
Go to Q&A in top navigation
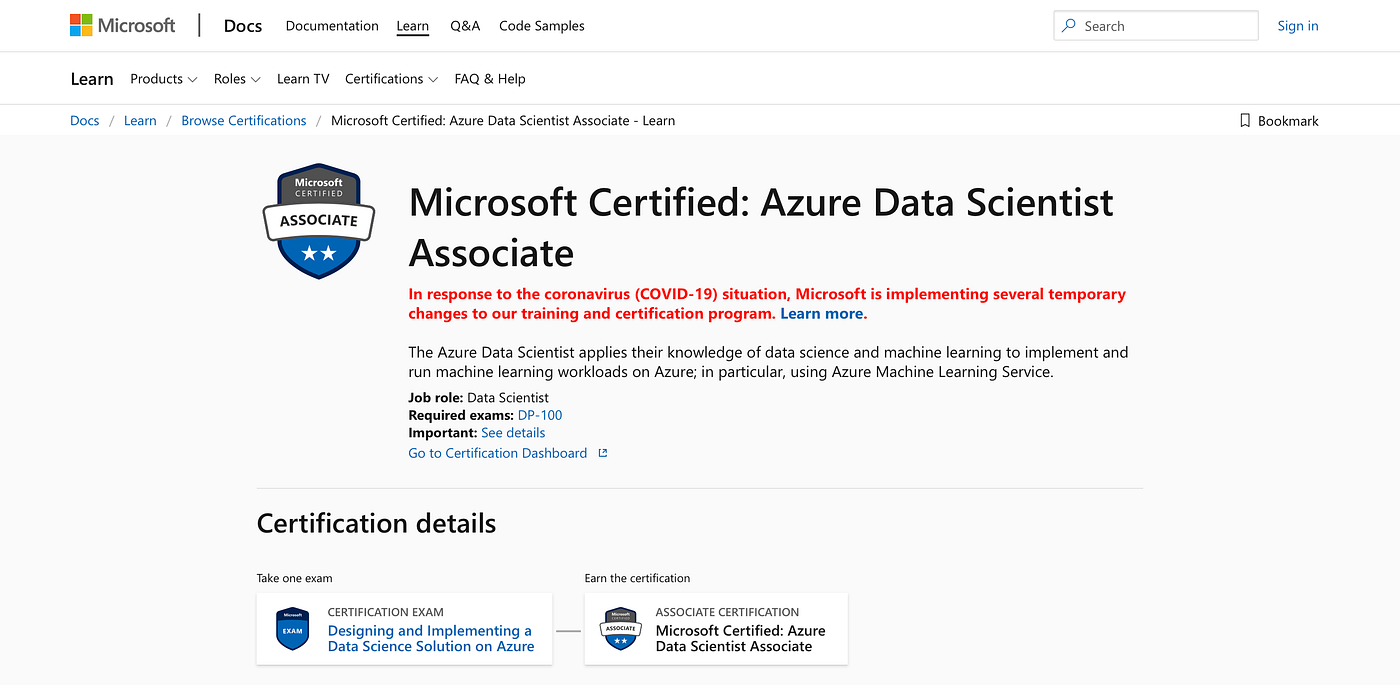[465, 26]
